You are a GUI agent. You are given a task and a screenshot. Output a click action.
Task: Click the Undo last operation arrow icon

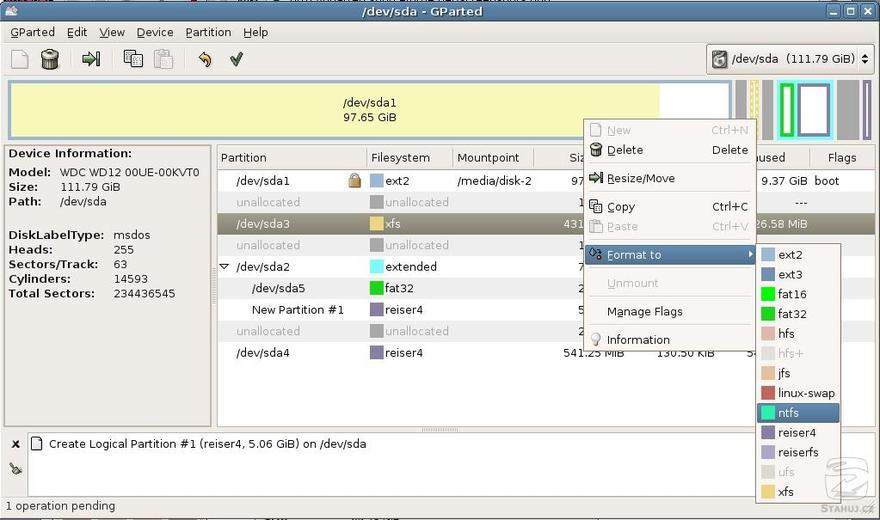(x=205, y=60)
